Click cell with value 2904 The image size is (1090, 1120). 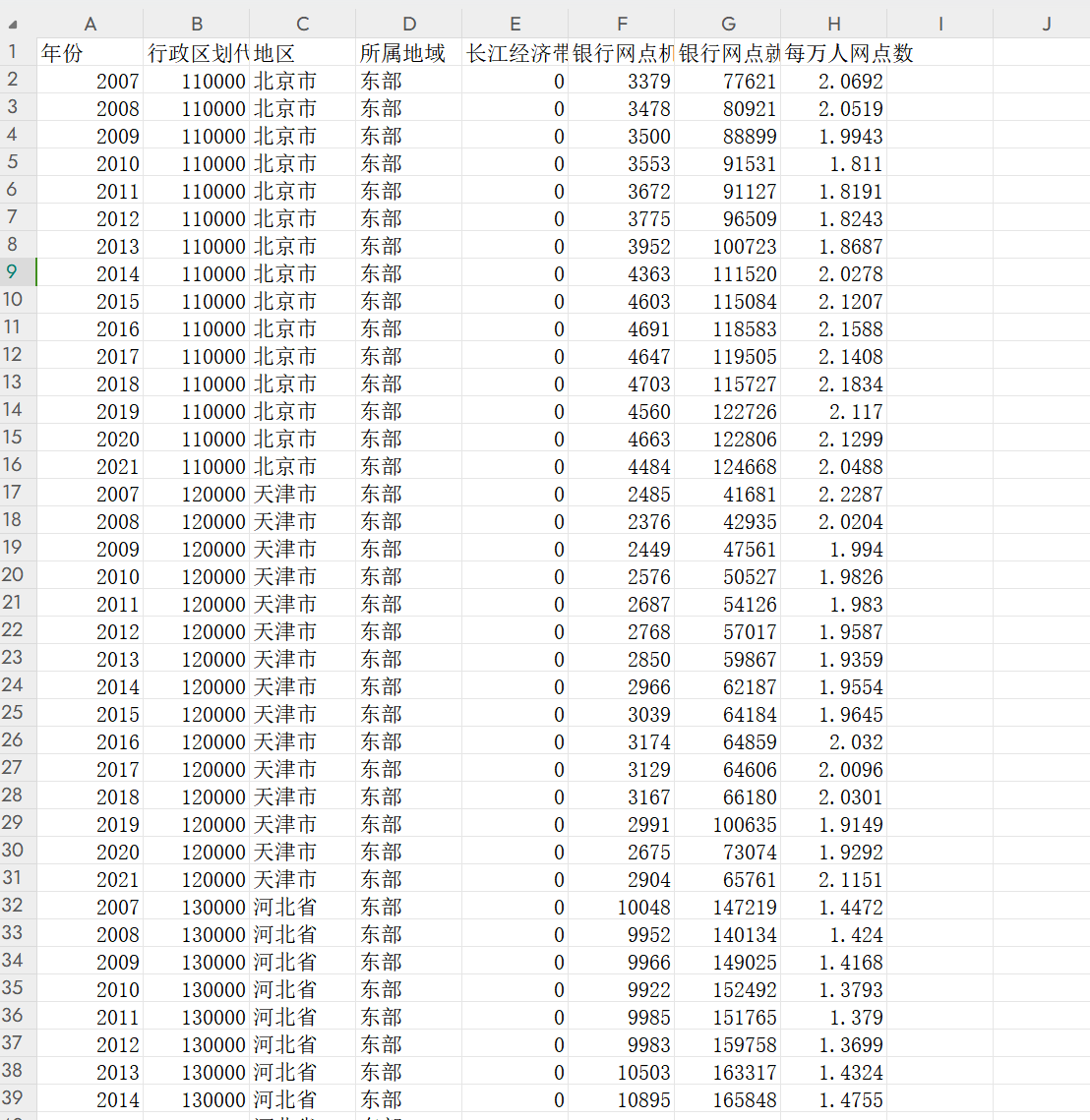(x=622, y=879)
